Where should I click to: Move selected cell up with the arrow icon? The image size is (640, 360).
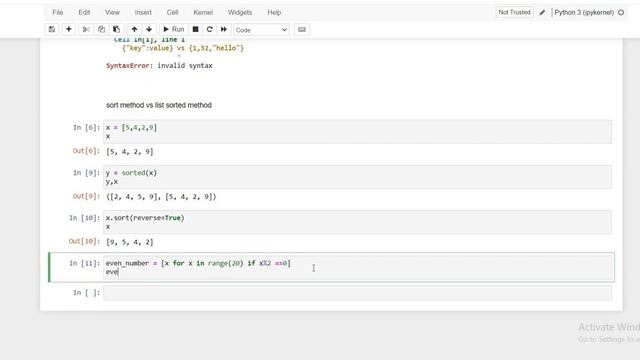click(134, 29)
